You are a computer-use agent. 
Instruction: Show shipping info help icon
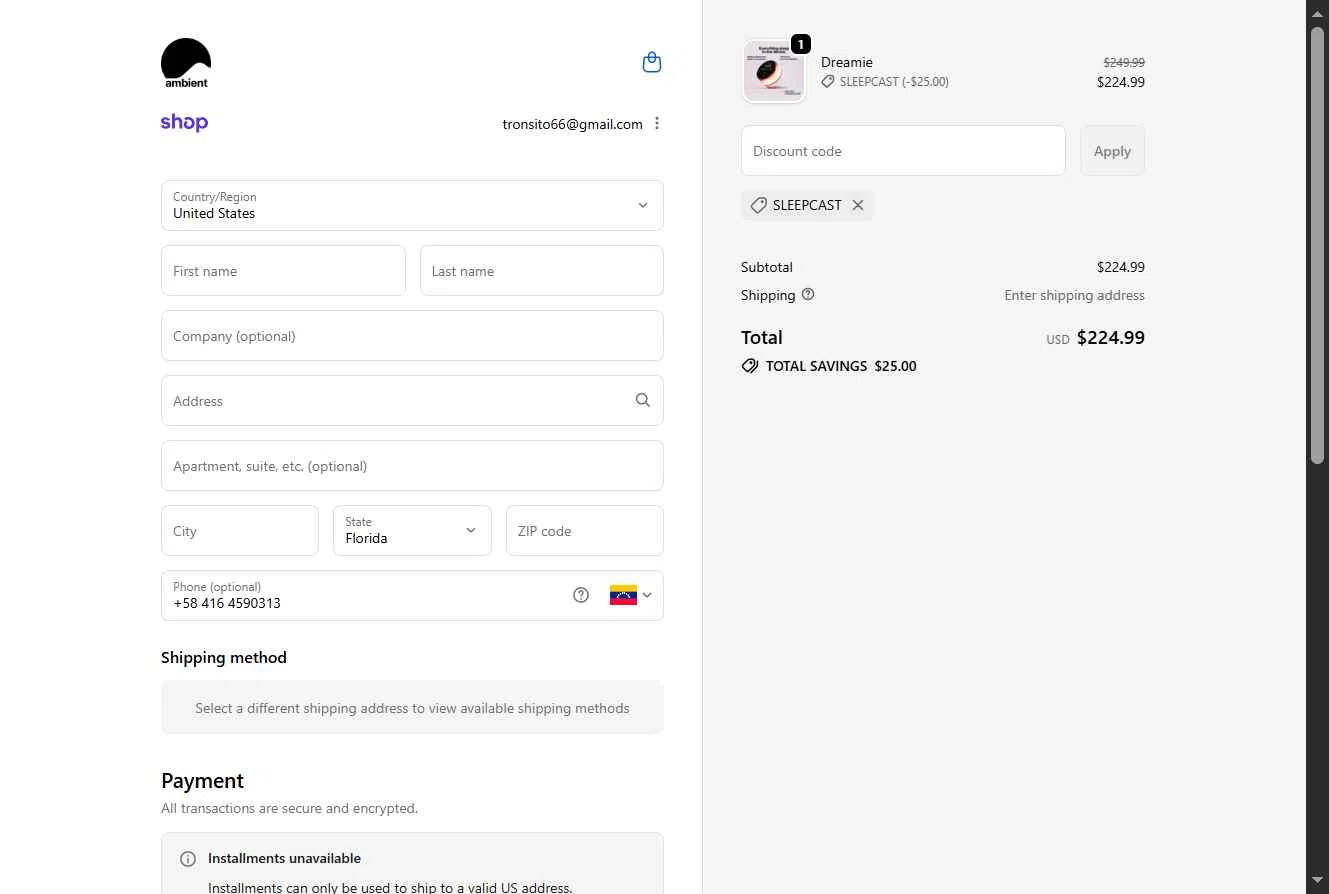tap(808, 295)
